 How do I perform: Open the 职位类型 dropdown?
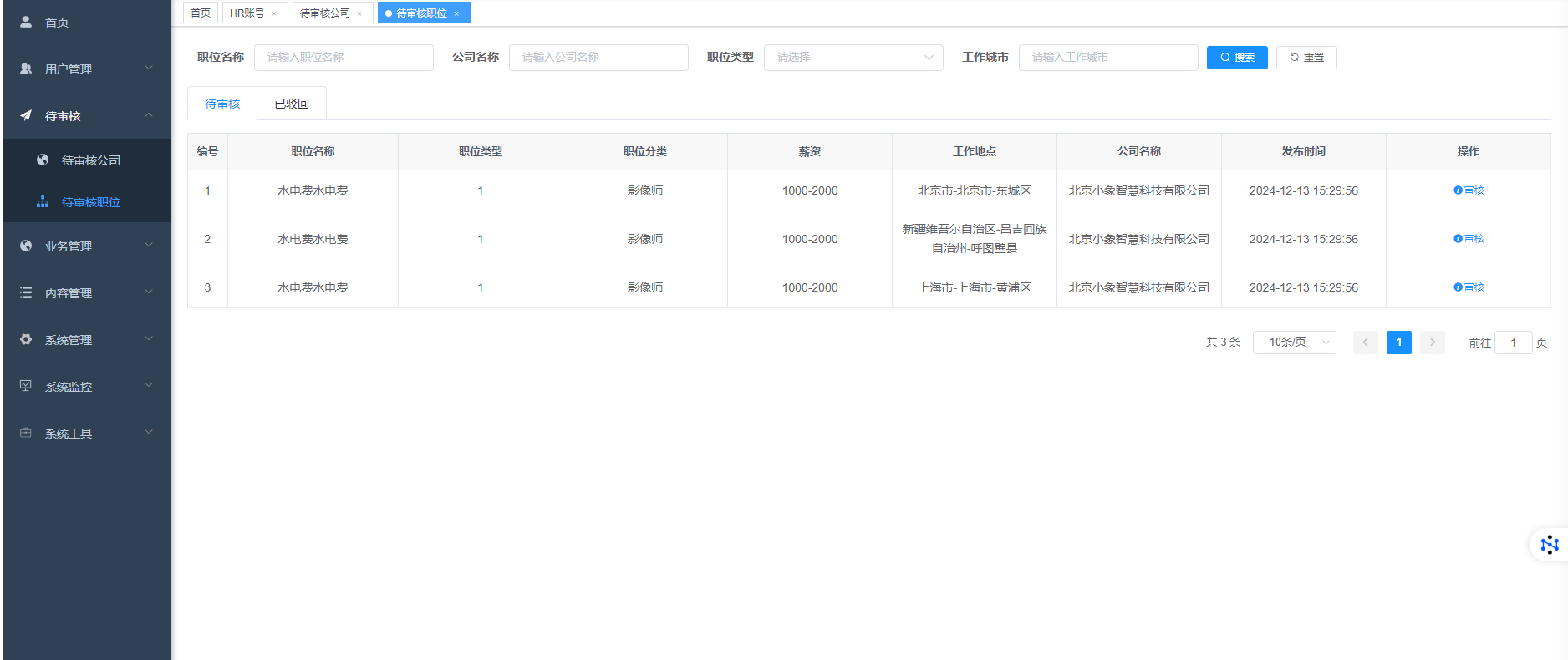pos(853,57)
